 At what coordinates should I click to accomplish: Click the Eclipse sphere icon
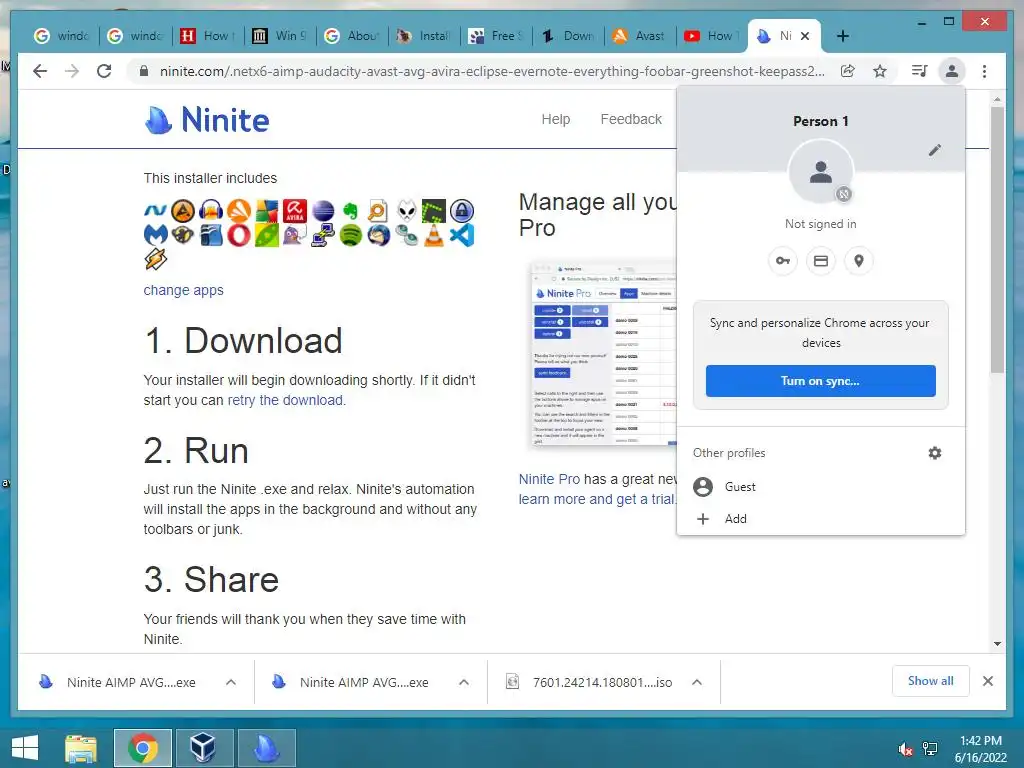[323, 211]
